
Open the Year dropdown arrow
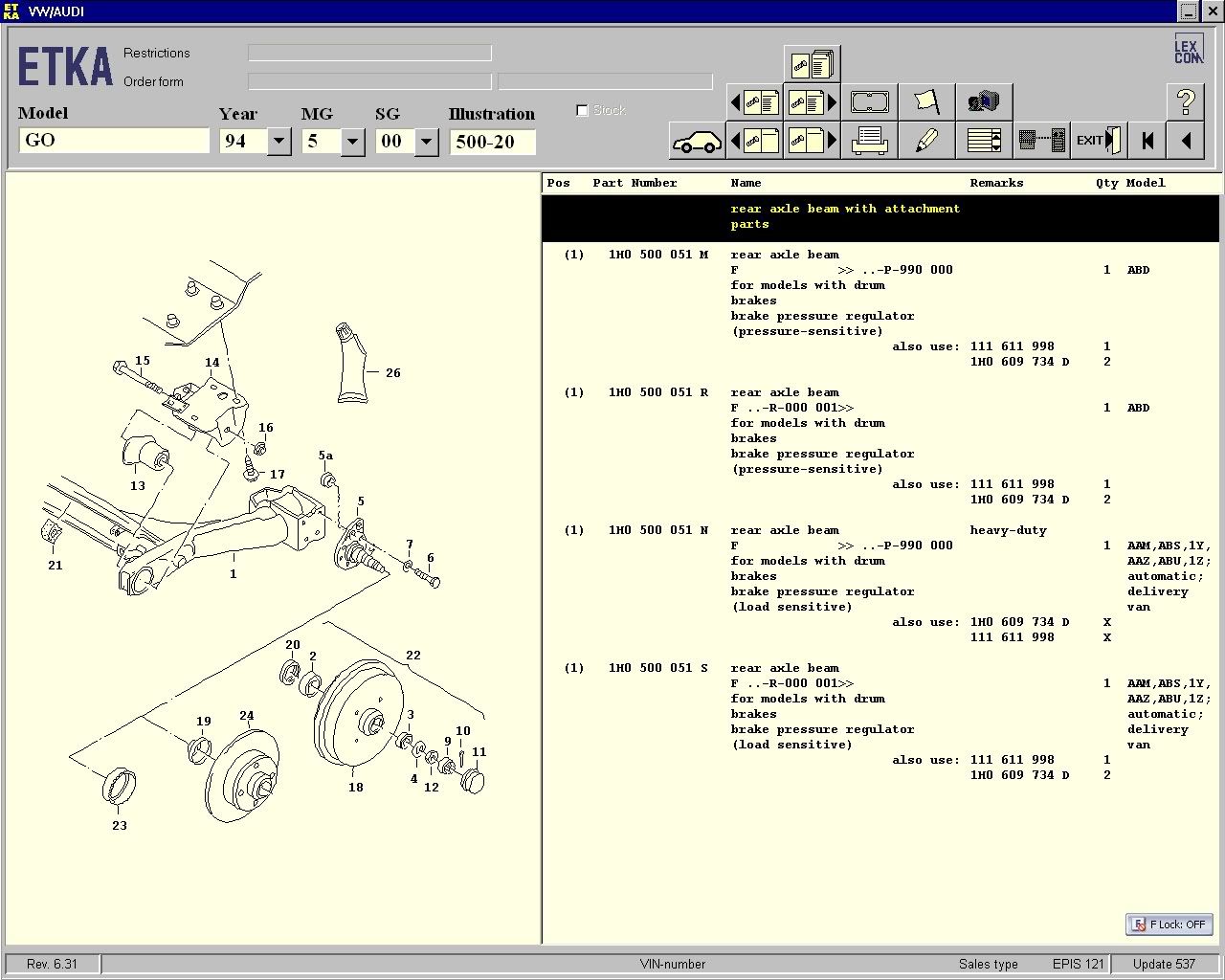[278, 142]
